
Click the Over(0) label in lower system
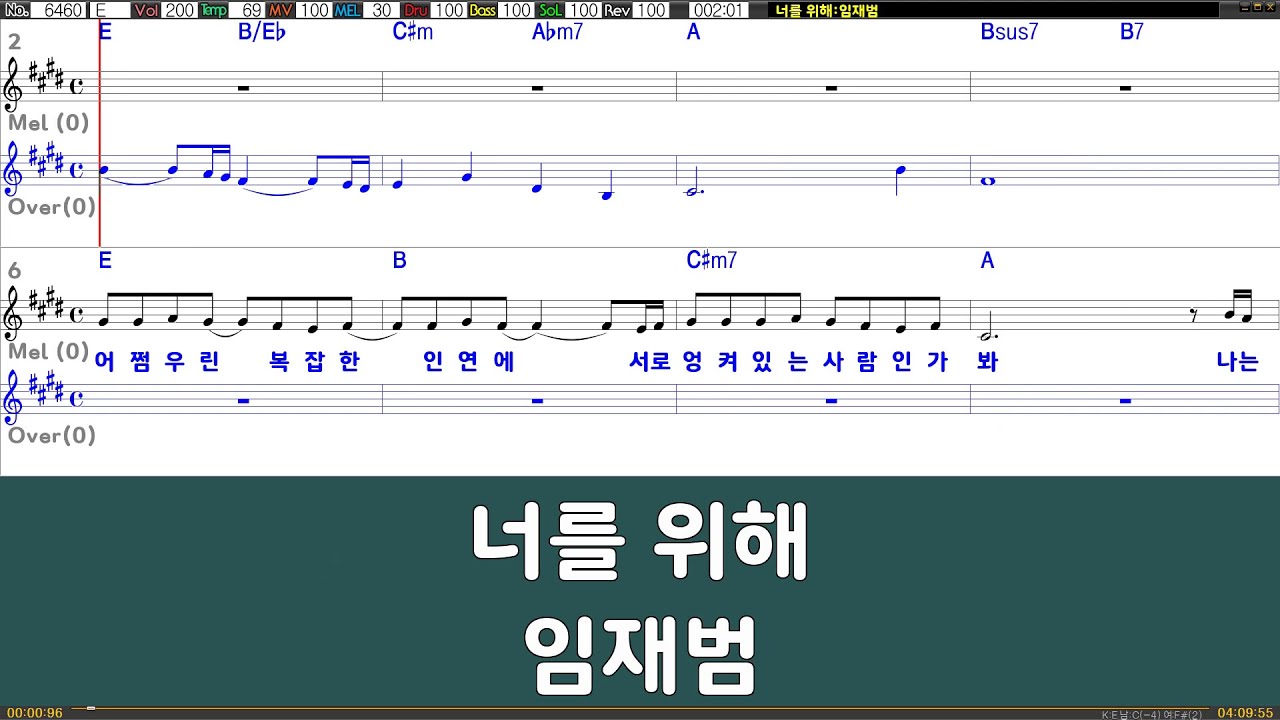coord(52,435)
